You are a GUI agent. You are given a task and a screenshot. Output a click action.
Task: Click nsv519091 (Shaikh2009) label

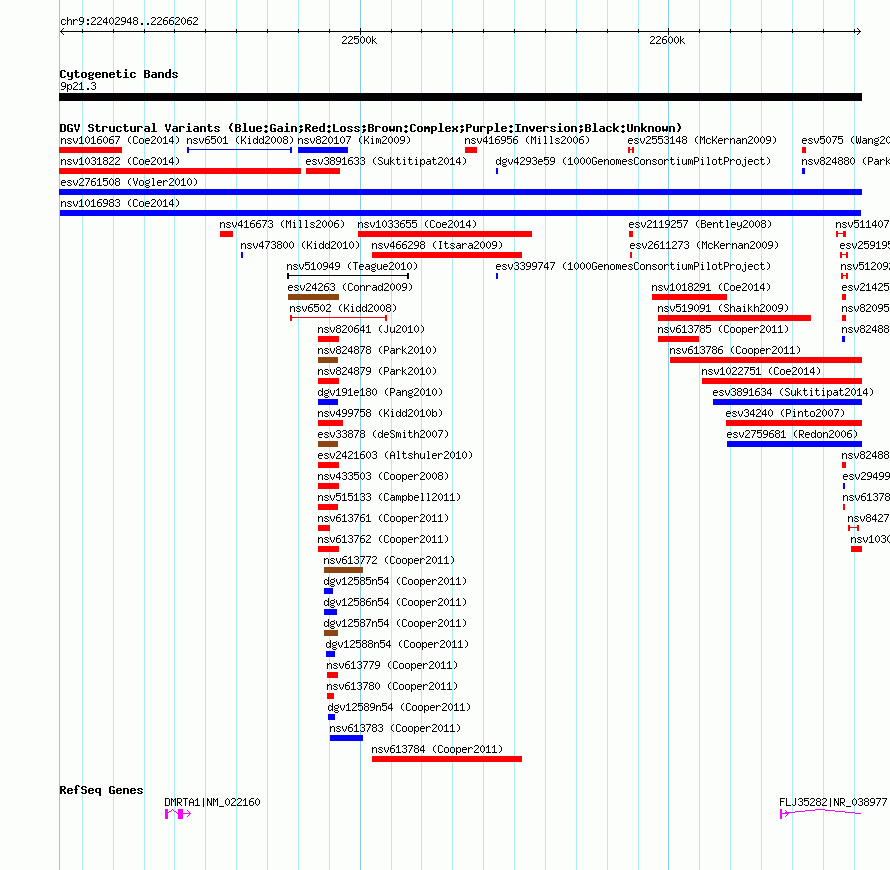[723, 308]
